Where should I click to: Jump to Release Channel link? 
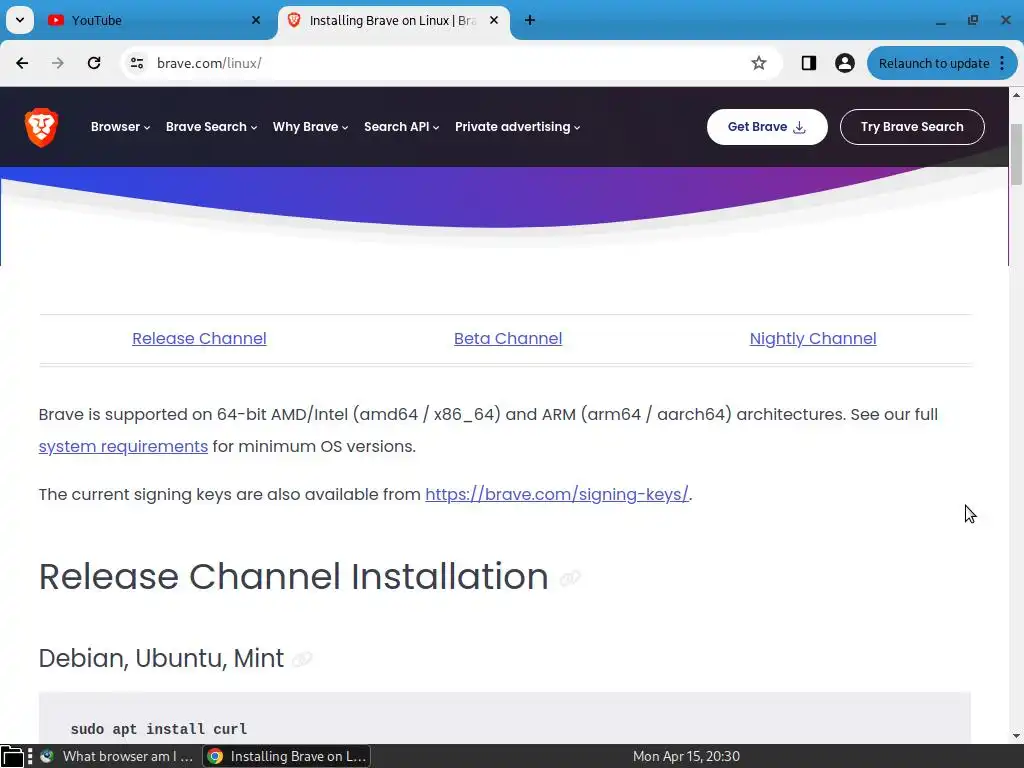pyautogui.click(x=199, y=338)
